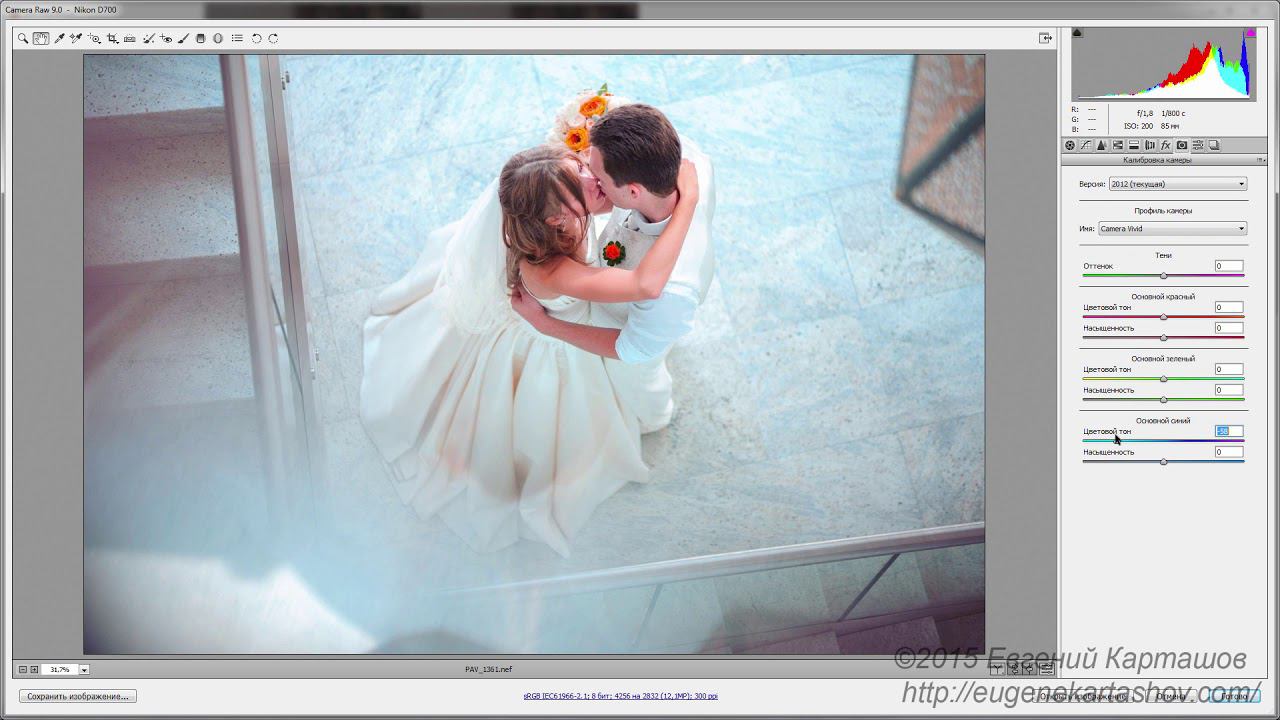Click the Основной красный Насыщенность slider
The height and width of the screenshot is (720, 1280).
1163,338
